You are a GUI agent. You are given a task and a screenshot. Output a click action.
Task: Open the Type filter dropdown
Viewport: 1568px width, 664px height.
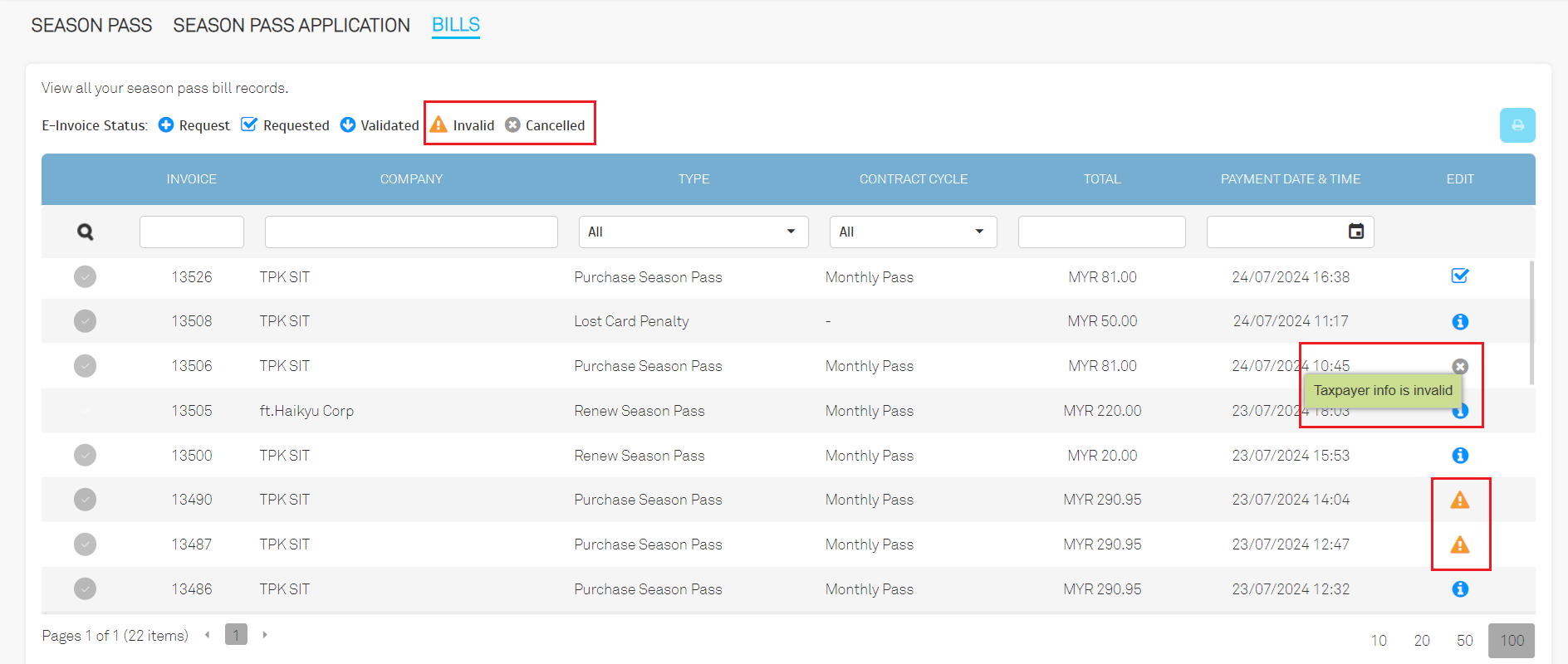(693, 232)
